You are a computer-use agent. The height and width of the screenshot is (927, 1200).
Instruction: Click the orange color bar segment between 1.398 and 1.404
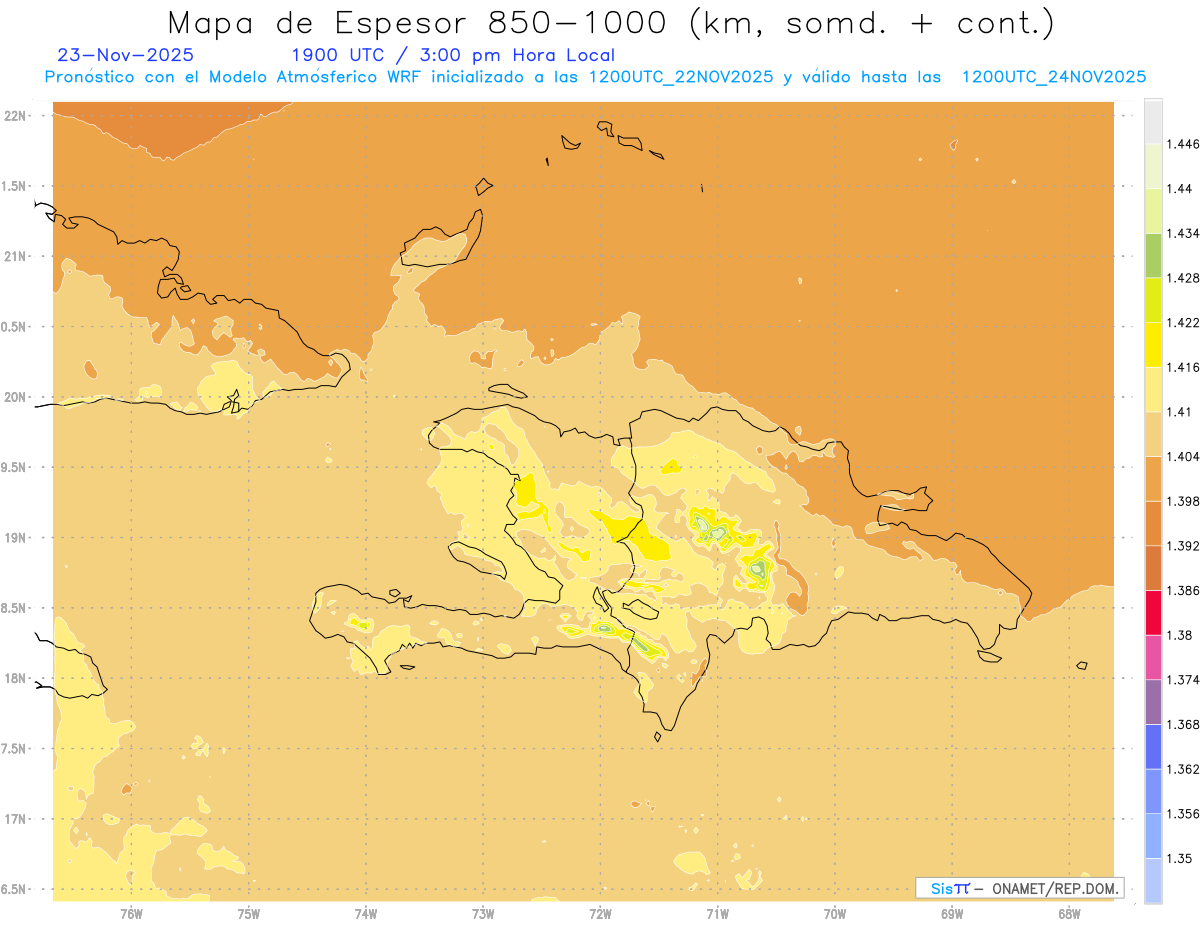coord(1153,478)
